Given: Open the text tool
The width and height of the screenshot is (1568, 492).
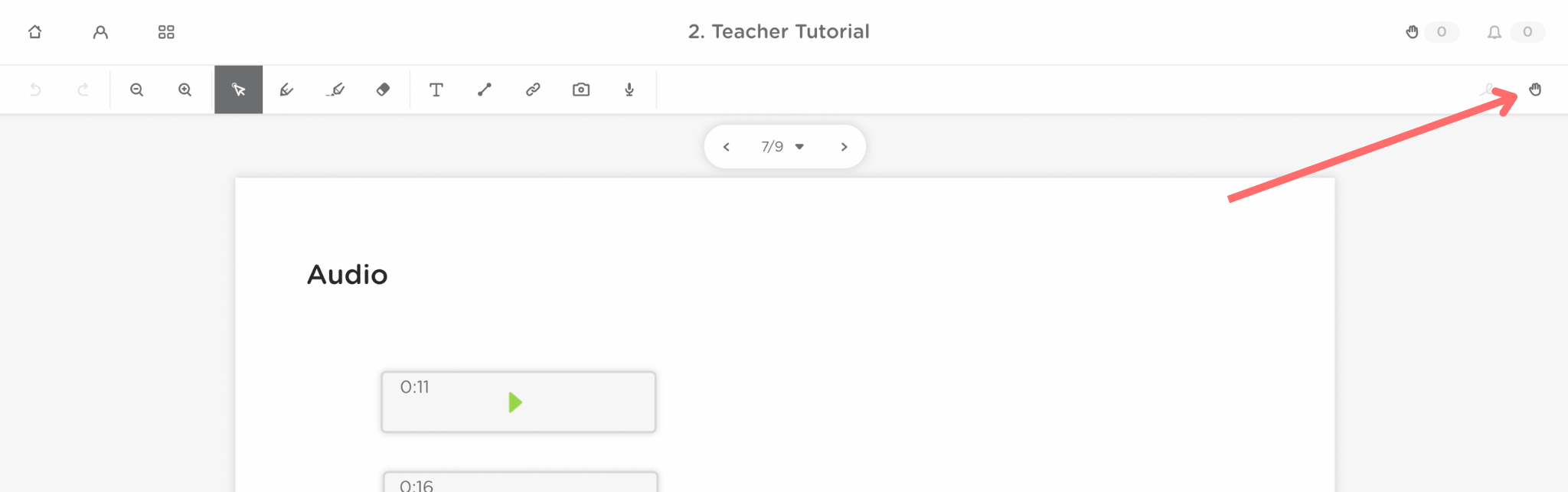Looking at the screenshot, I should click(x=436, y=90).
